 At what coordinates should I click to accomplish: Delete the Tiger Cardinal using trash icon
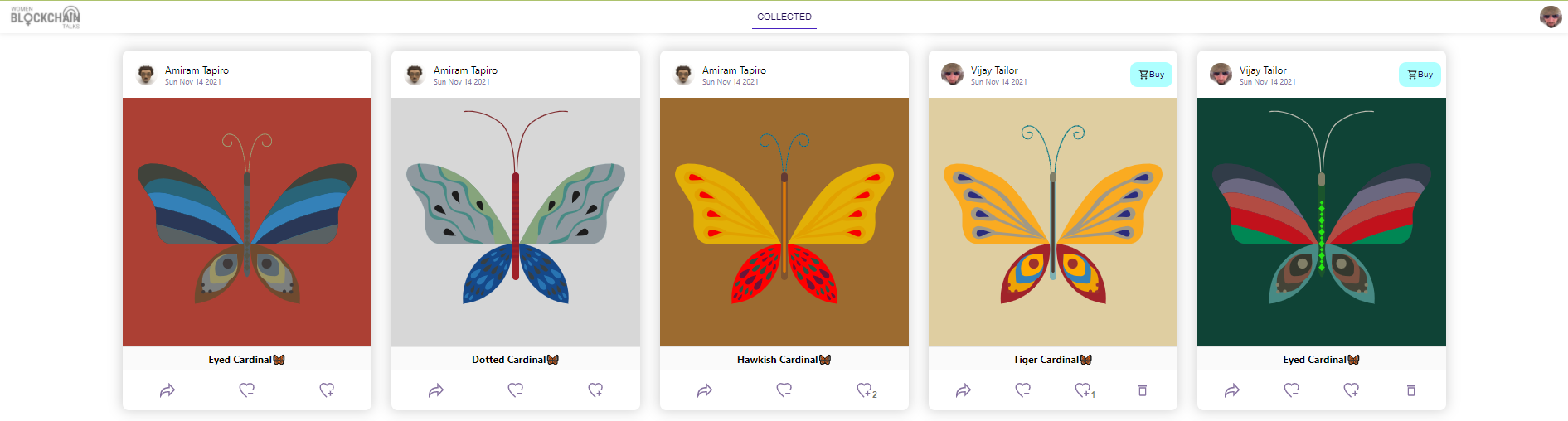1143,390
